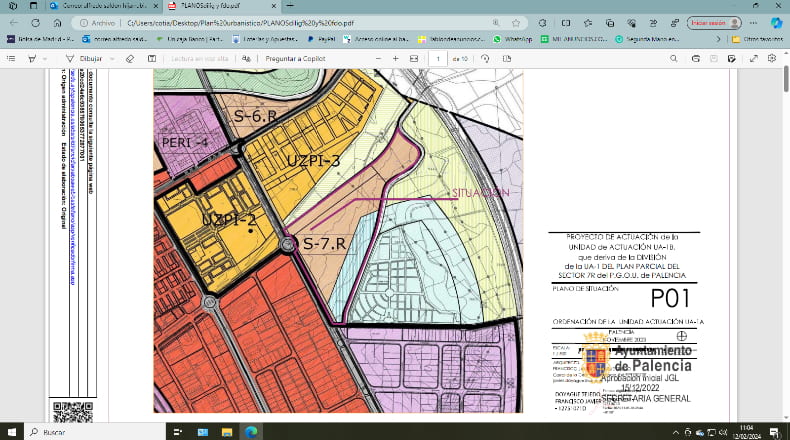Toggle fit to width view
Image resolution: width=790 pixels, height=440 pixels.
[414, 59]
